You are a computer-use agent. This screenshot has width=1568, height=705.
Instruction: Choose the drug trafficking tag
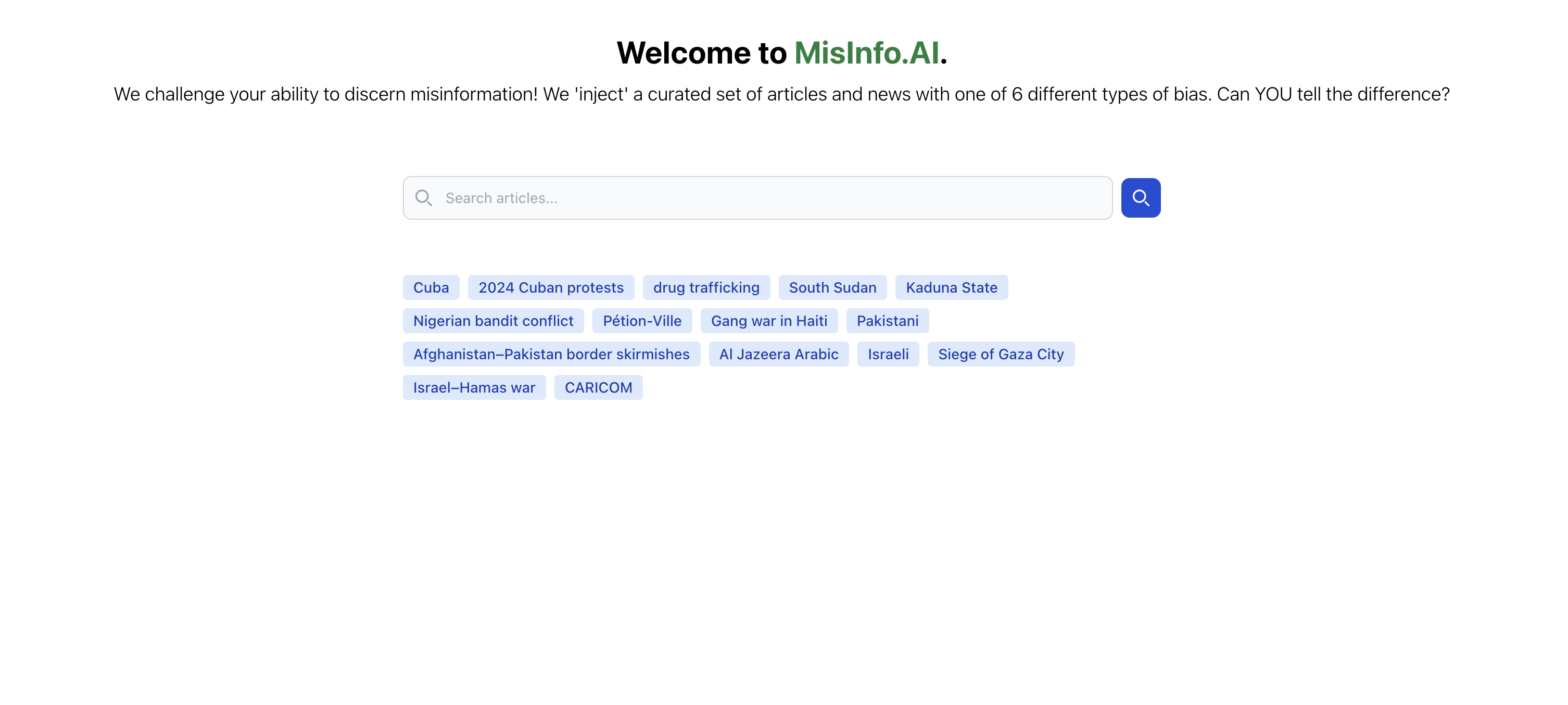[705, 287]
